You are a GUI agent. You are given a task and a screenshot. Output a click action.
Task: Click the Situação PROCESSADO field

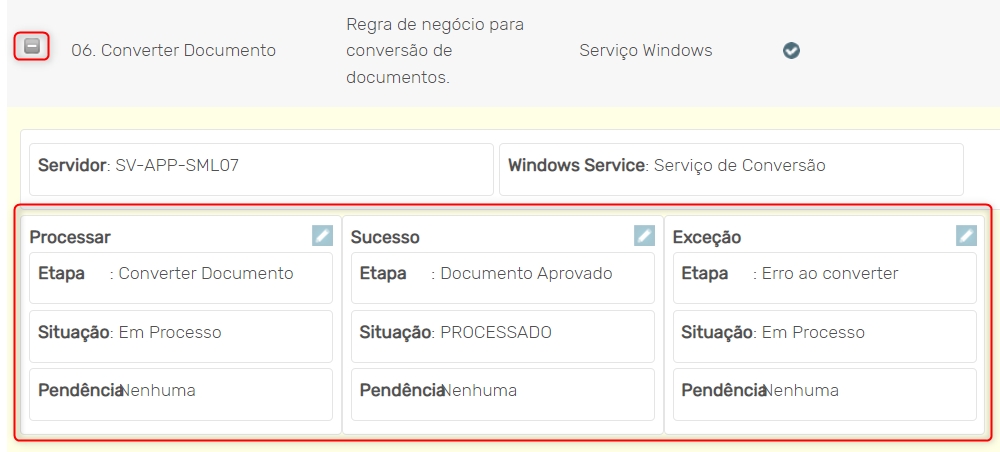503,335
